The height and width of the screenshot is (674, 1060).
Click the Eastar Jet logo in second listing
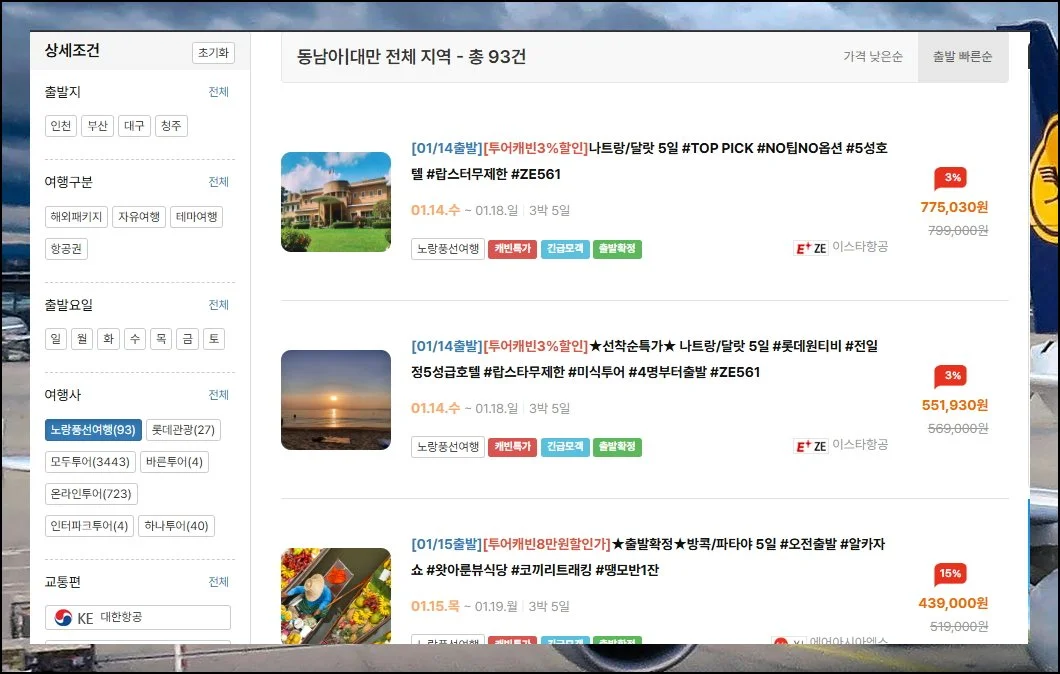pos(811,446)
